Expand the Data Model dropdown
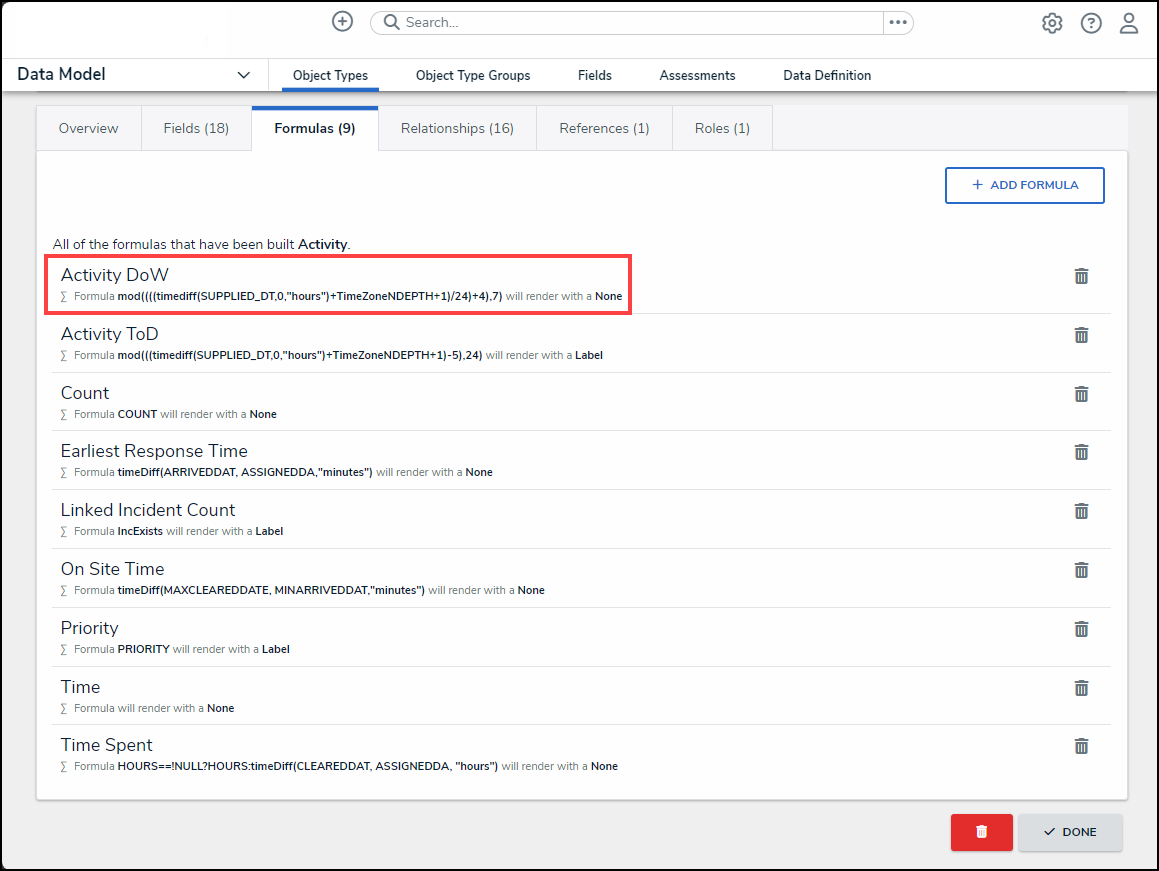1159x871 pixels. (243, 75)
